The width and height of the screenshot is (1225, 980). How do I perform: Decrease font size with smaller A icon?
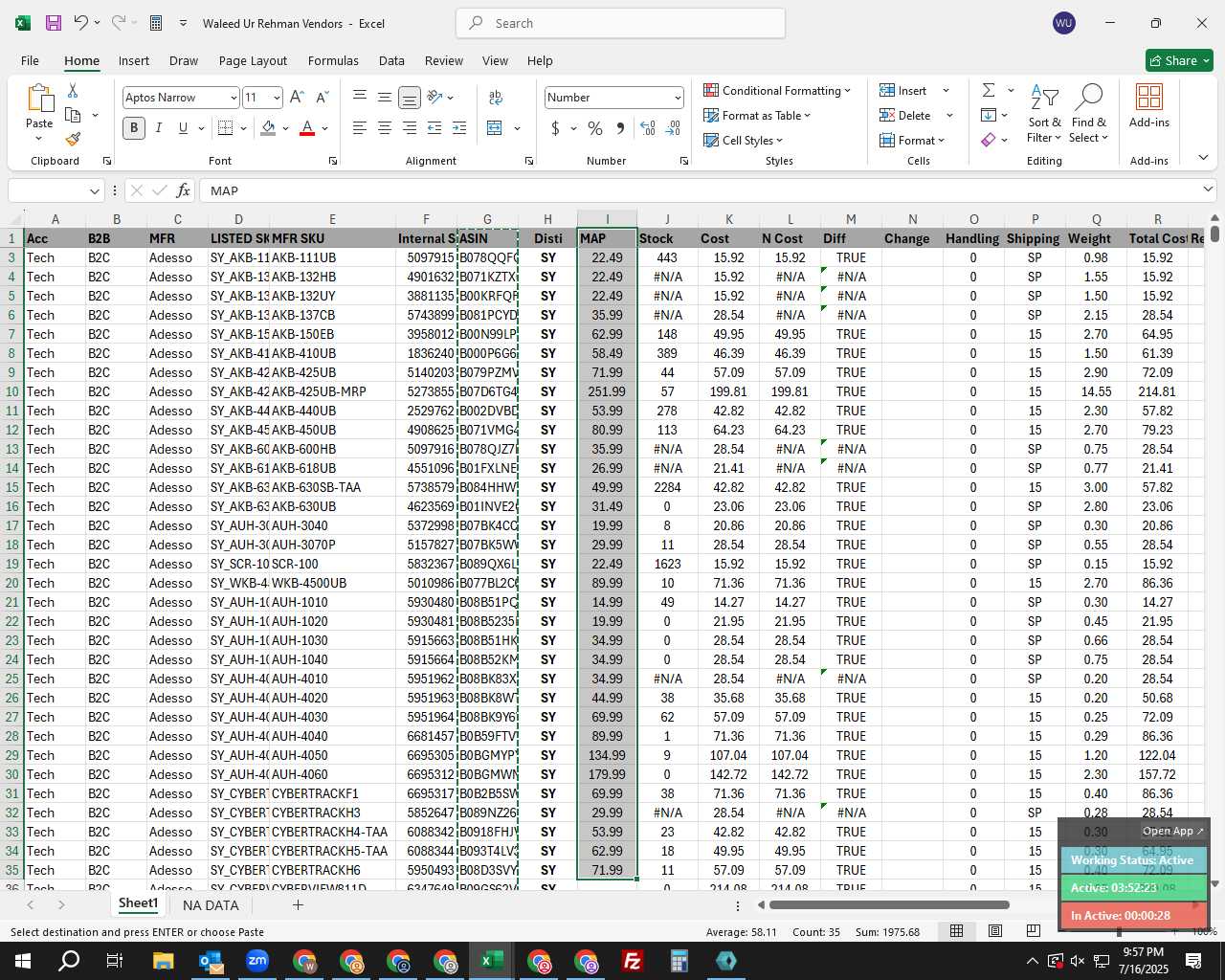[x=322, y=97]
